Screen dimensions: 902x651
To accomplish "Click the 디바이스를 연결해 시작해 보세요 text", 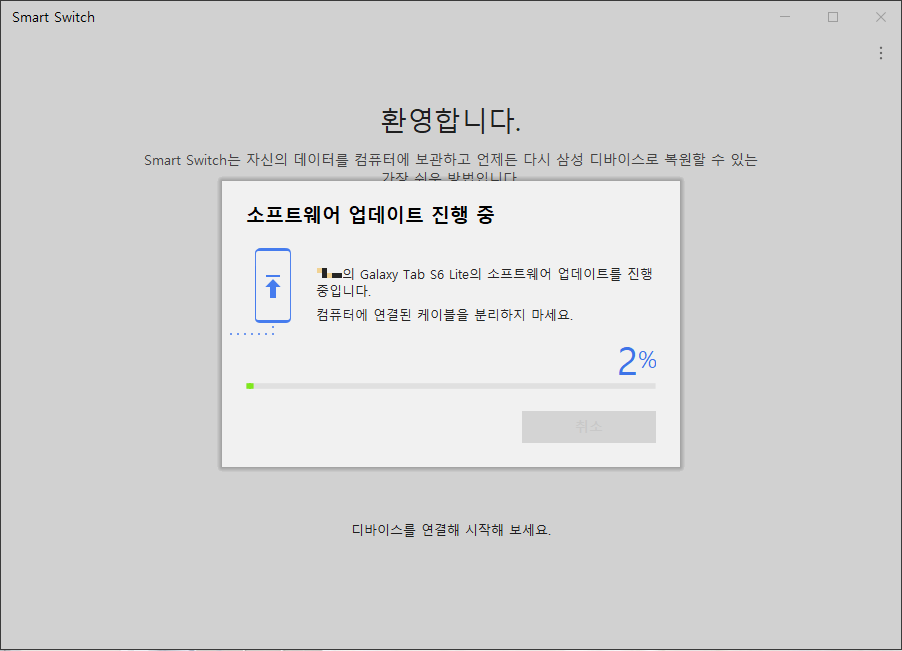I will (x=451, y=530).
